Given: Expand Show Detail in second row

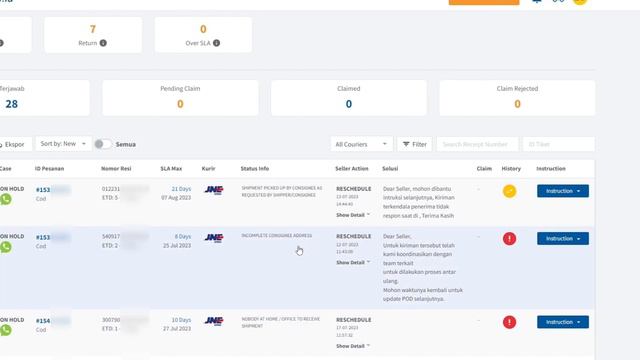Looking at the screenshot, I should 353,262.
